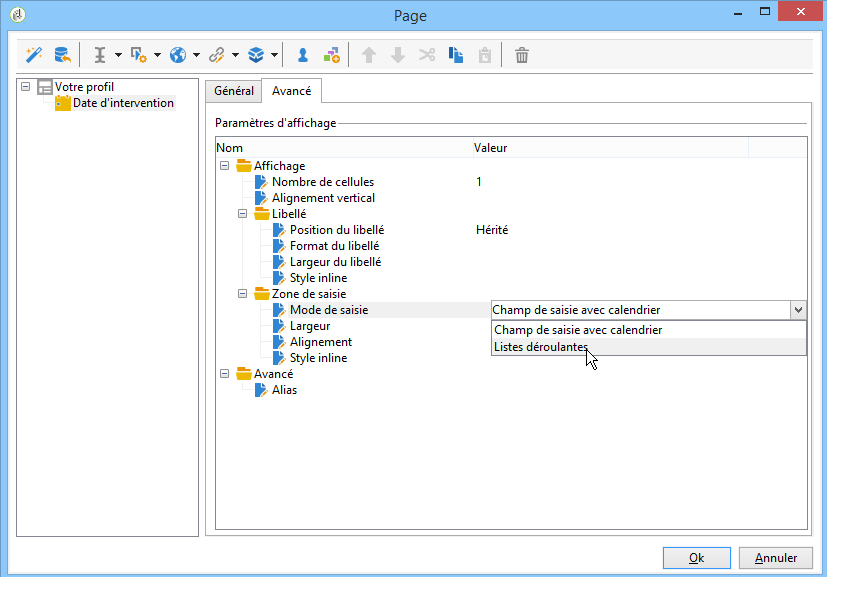Collapse the Affichage folder
This screenshot has width=843, height=593.
(225, 166)
